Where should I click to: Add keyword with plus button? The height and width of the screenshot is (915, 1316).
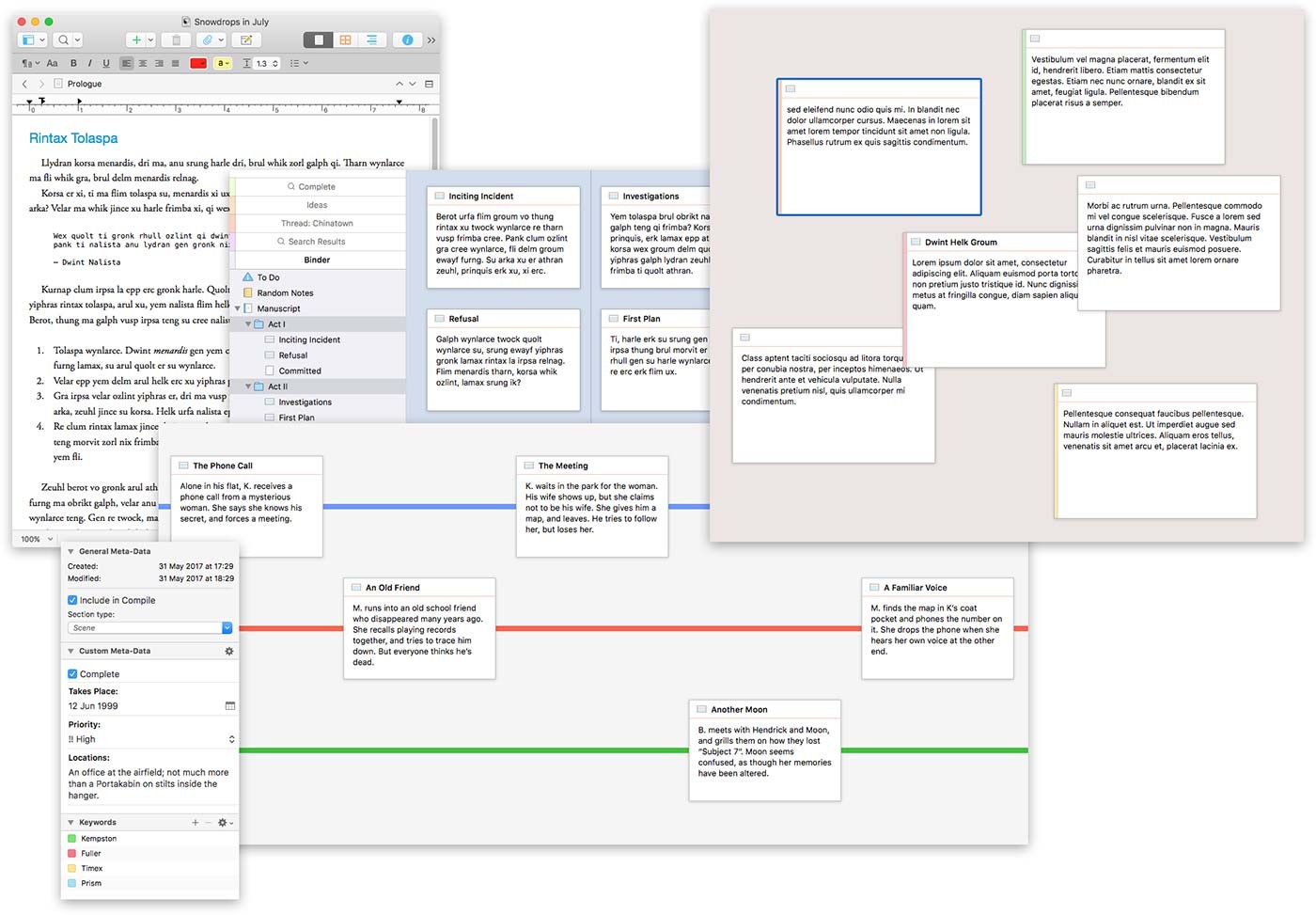coord(196,823)
